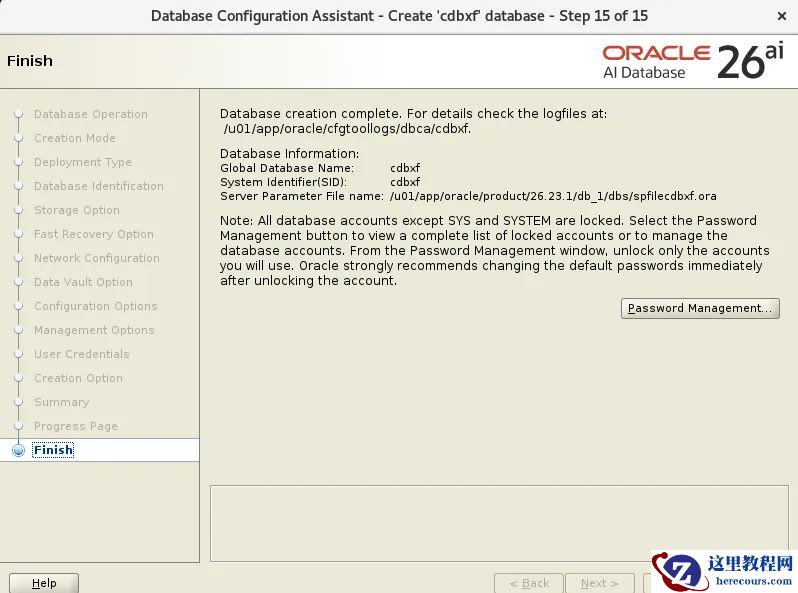Click the disabled Next button

coord(600,583)
